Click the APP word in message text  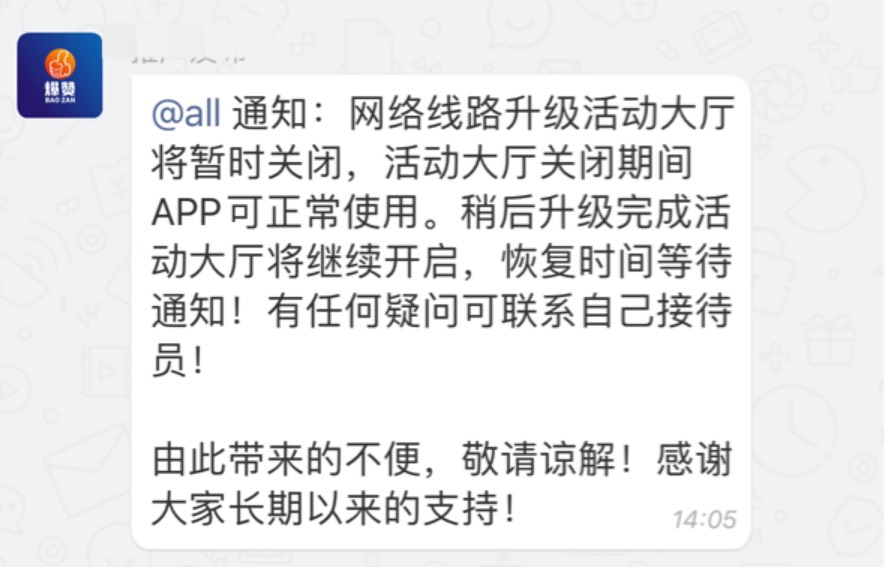(x=186, y=213)
